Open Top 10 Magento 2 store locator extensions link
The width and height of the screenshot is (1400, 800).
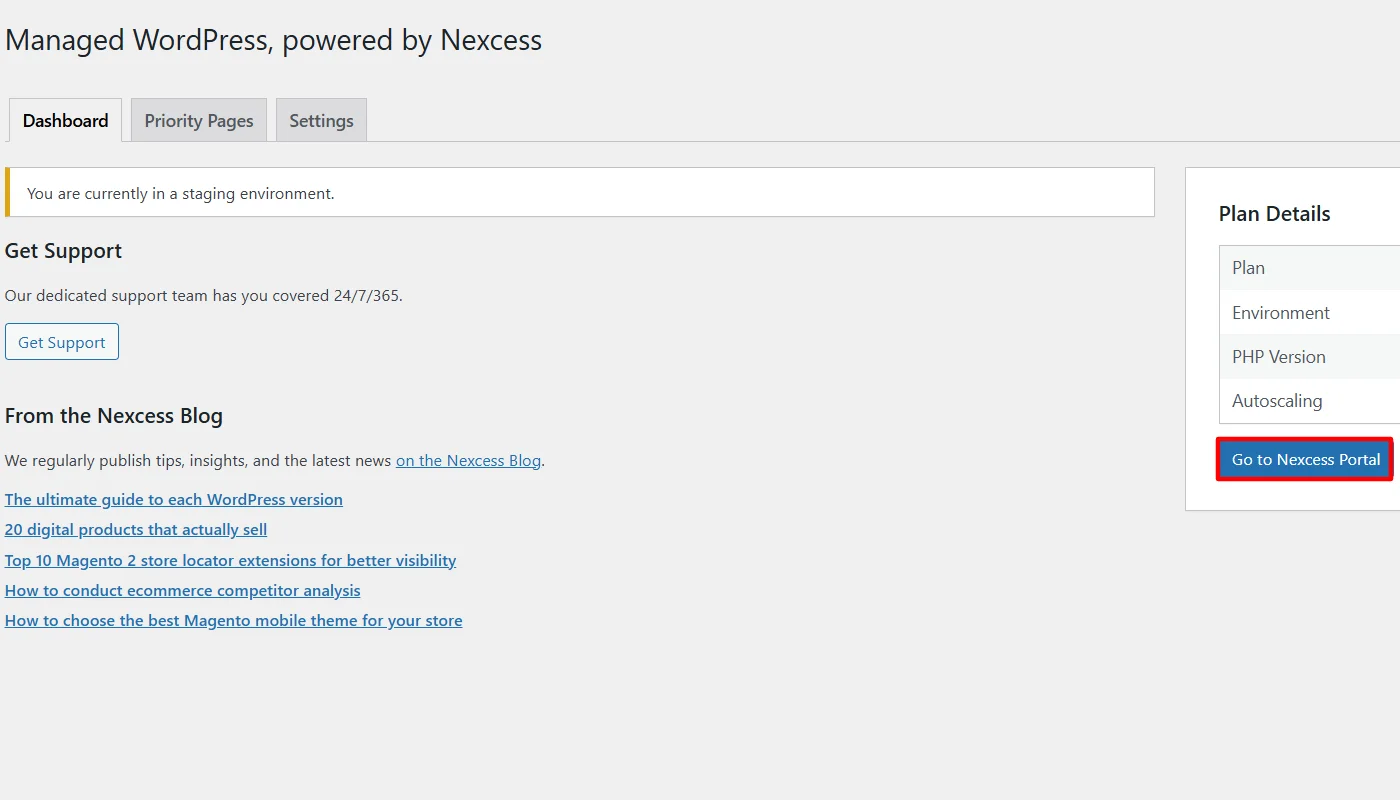pyautogui.click(x=230, y=560)
